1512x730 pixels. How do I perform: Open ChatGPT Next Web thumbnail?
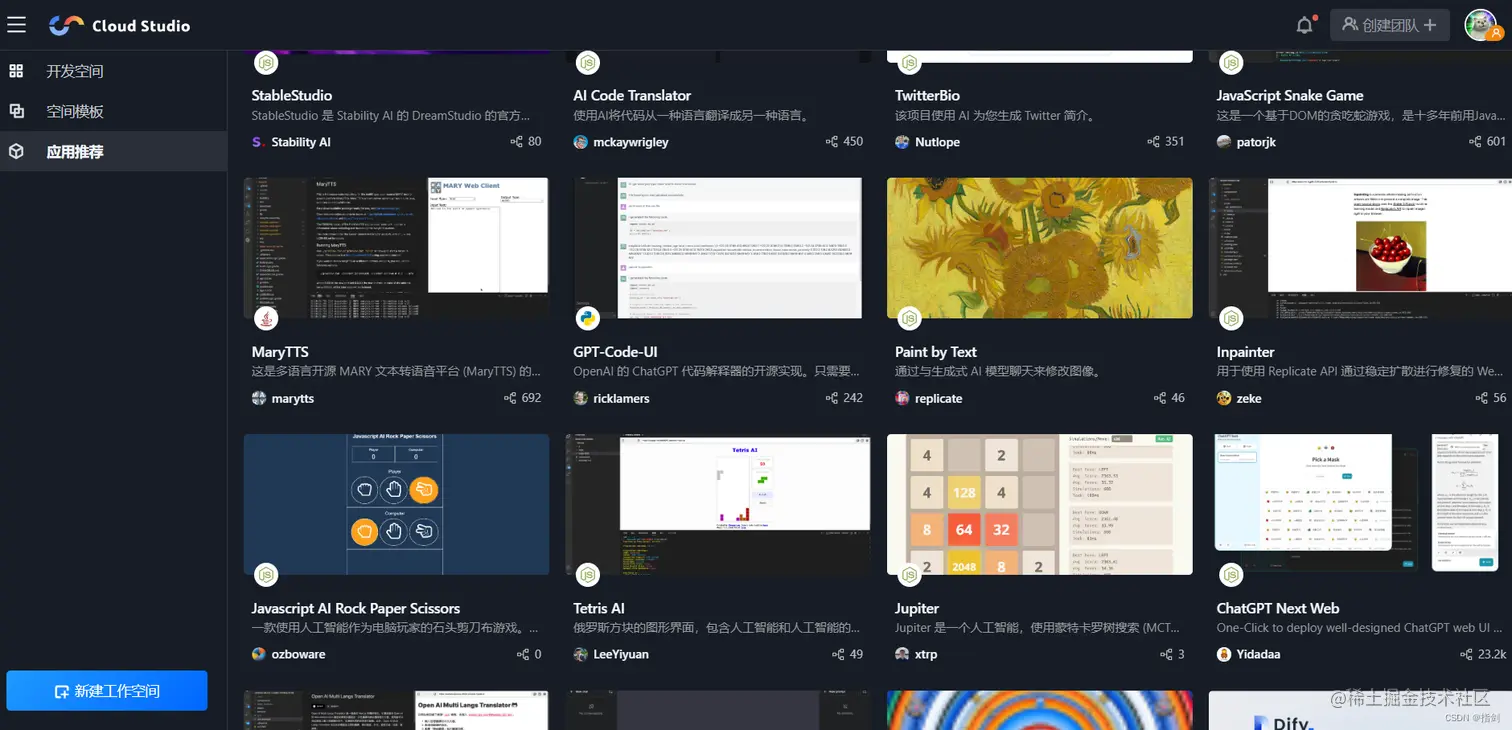(x=1360, y=504)
